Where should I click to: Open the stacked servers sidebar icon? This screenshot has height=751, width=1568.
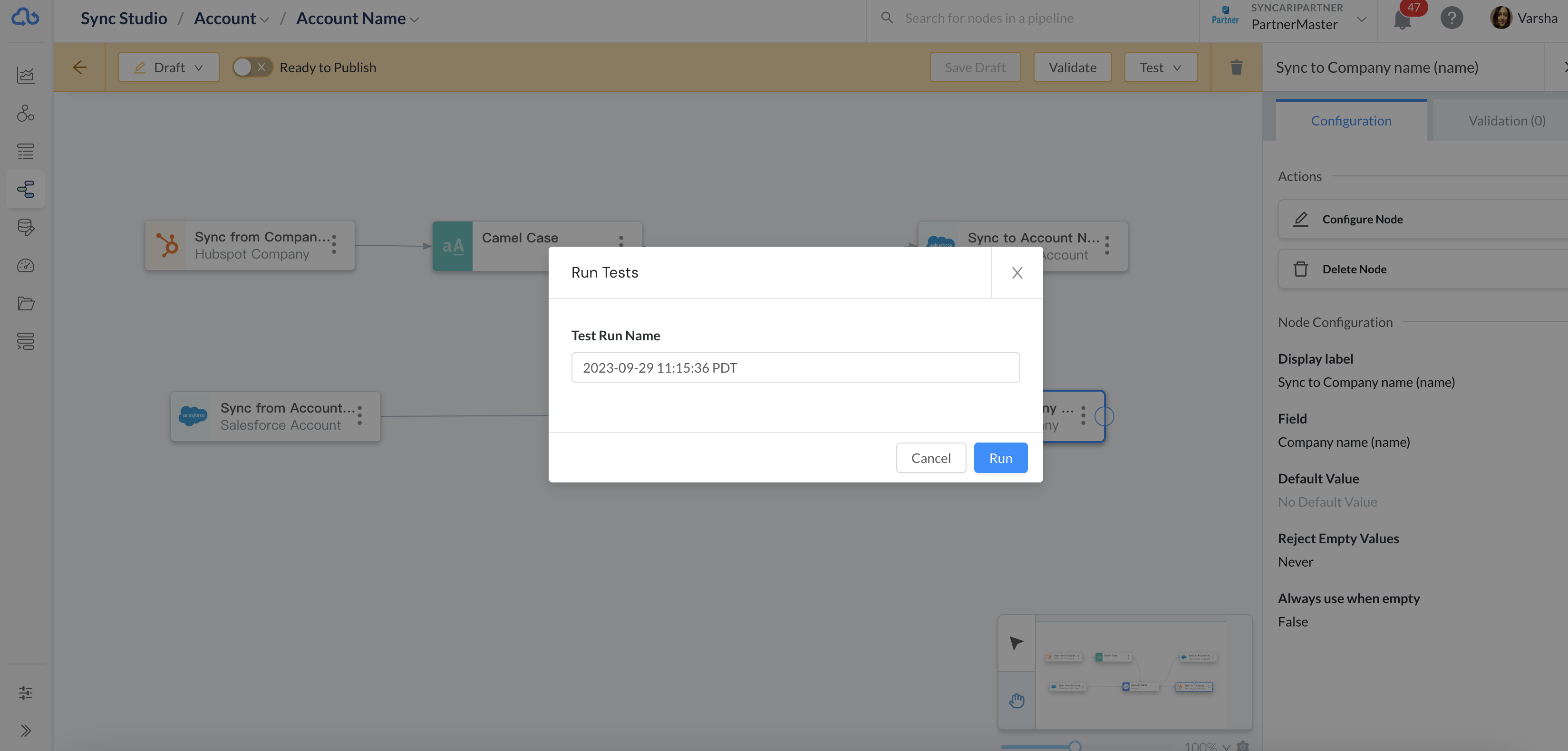tap(26, 341)
